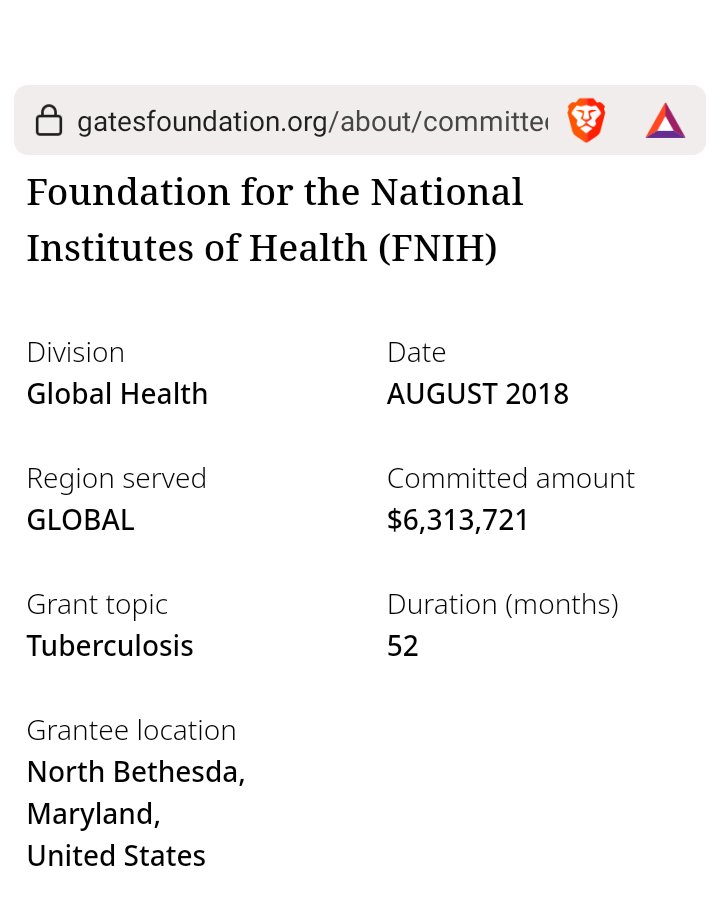Click the AUGUST 2018 date value
Viewport: 720px width, 924px height.
click(x=477, y=394)
